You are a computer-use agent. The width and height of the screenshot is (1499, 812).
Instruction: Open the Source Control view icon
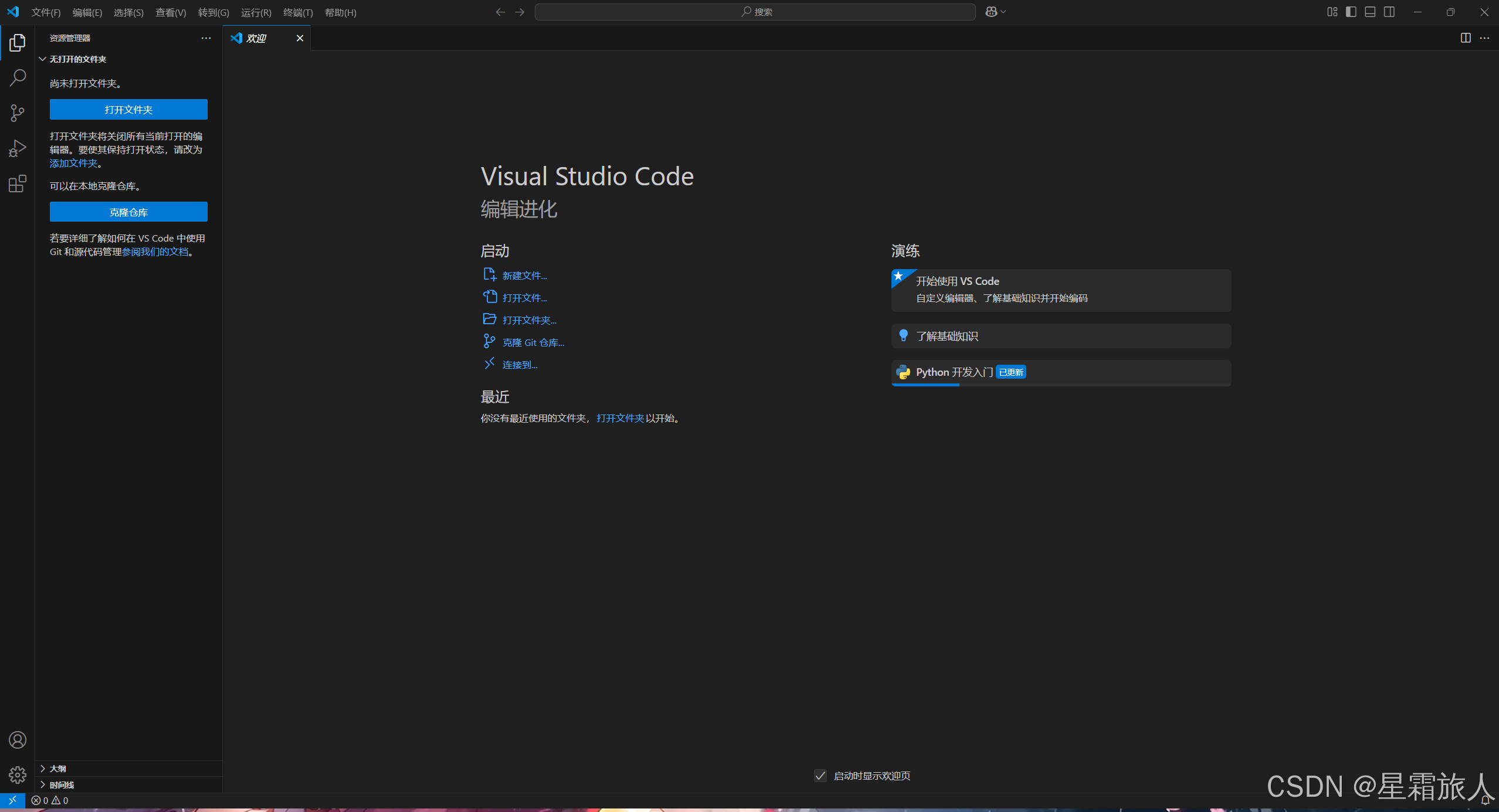(18, 113)
